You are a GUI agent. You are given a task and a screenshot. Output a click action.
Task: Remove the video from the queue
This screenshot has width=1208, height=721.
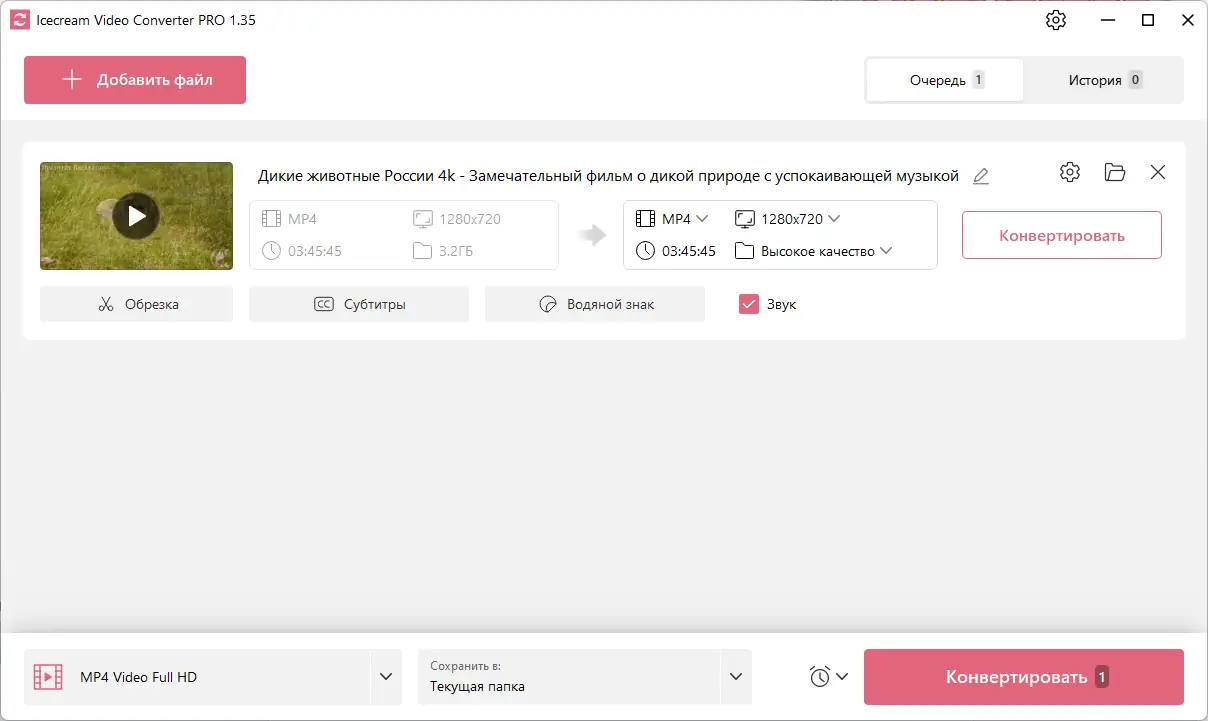click(1157, 172)
